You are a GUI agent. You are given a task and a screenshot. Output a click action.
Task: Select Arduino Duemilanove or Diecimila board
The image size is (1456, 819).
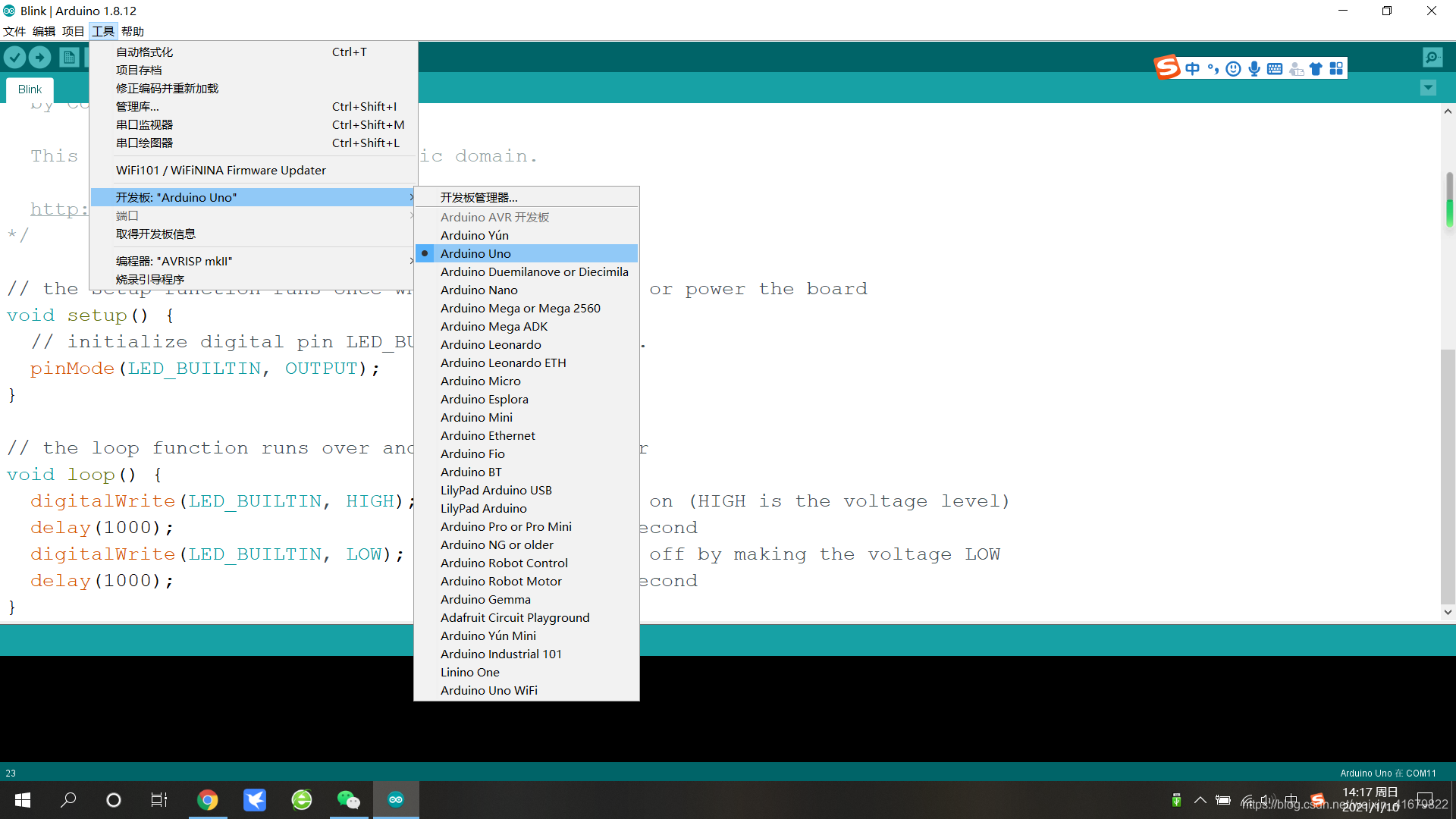(526, 271)
